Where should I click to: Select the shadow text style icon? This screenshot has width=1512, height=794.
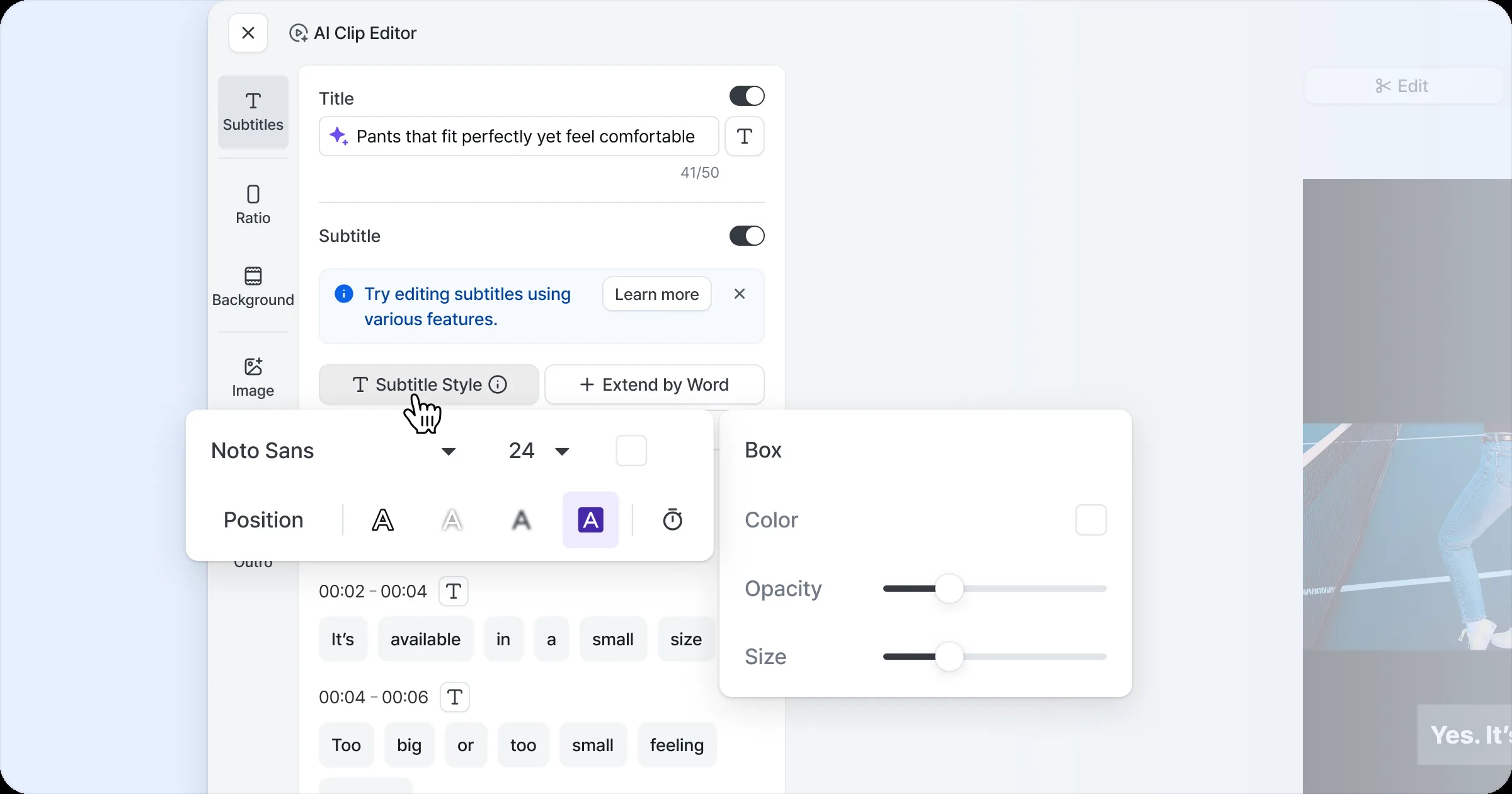click(522, 520)
